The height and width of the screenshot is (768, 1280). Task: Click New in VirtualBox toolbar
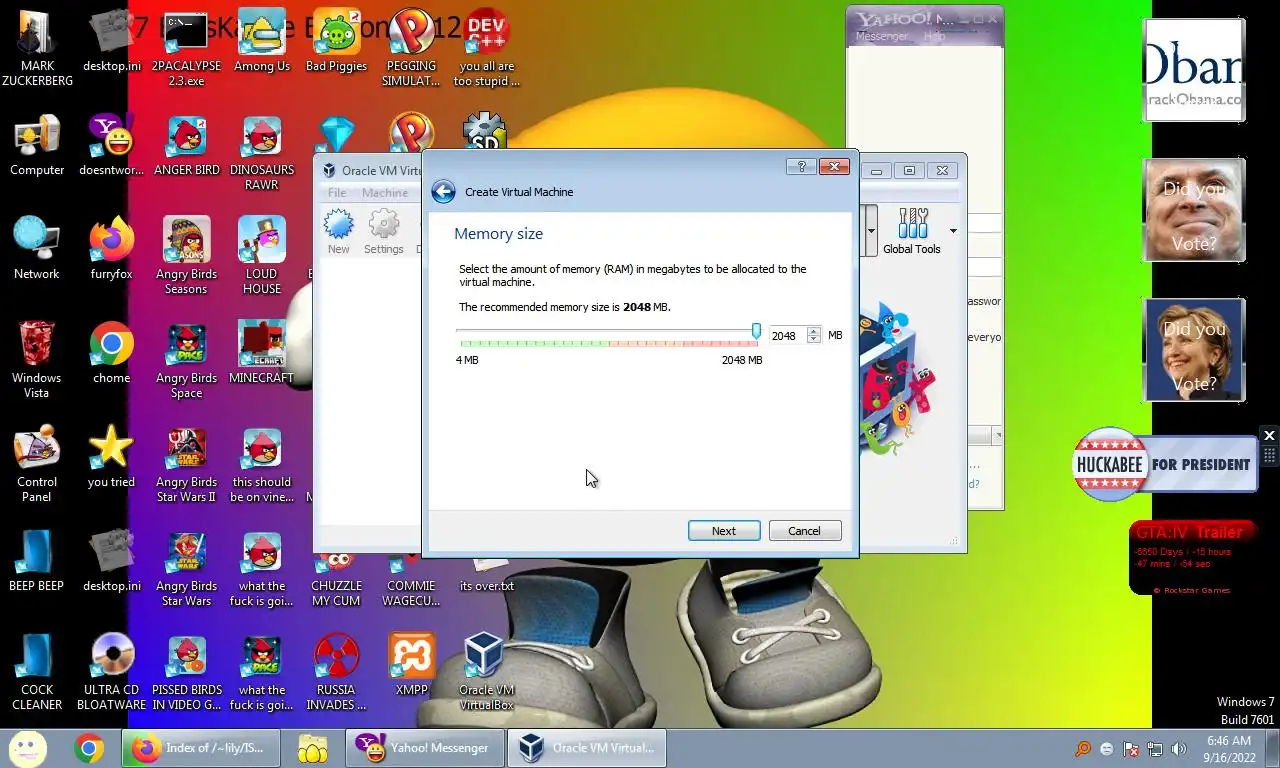coord(339,231)
